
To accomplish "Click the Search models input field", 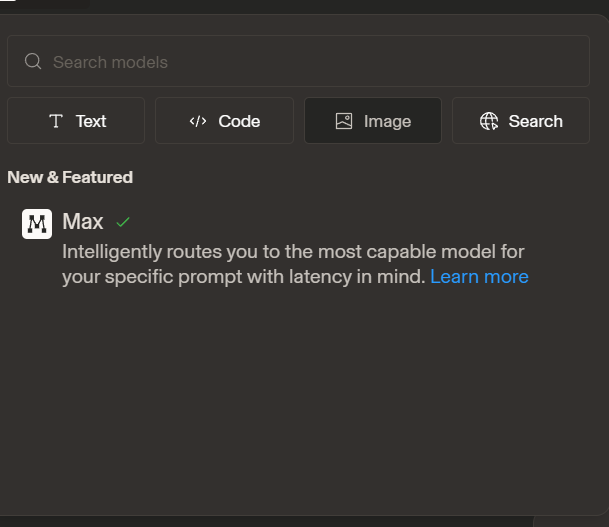I will click(298, 61).
